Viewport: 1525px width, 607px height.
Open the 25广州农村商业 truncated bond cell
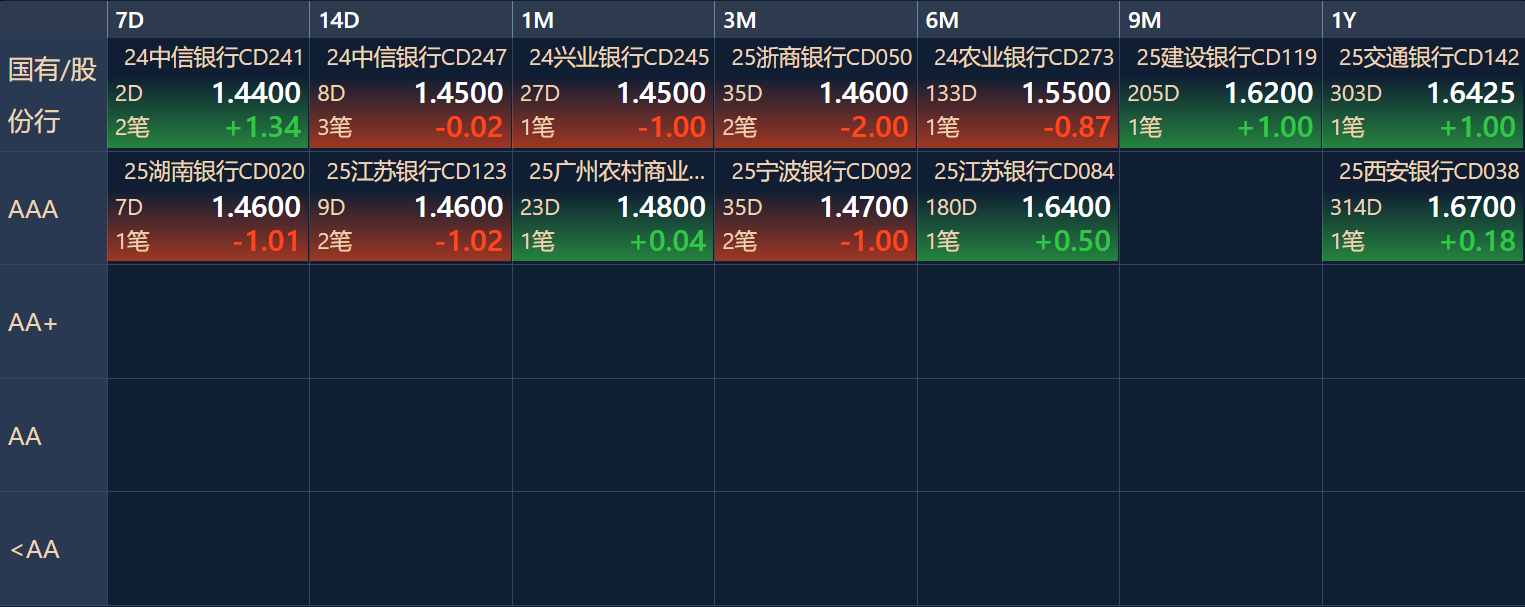click(x=613, y=207)
